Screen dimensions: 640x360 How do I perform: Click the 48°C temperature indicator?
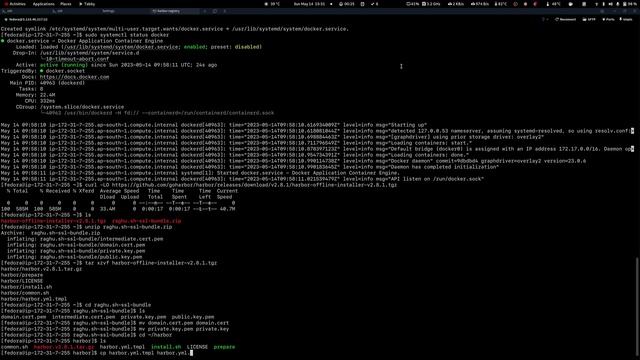tap(554, 4)
